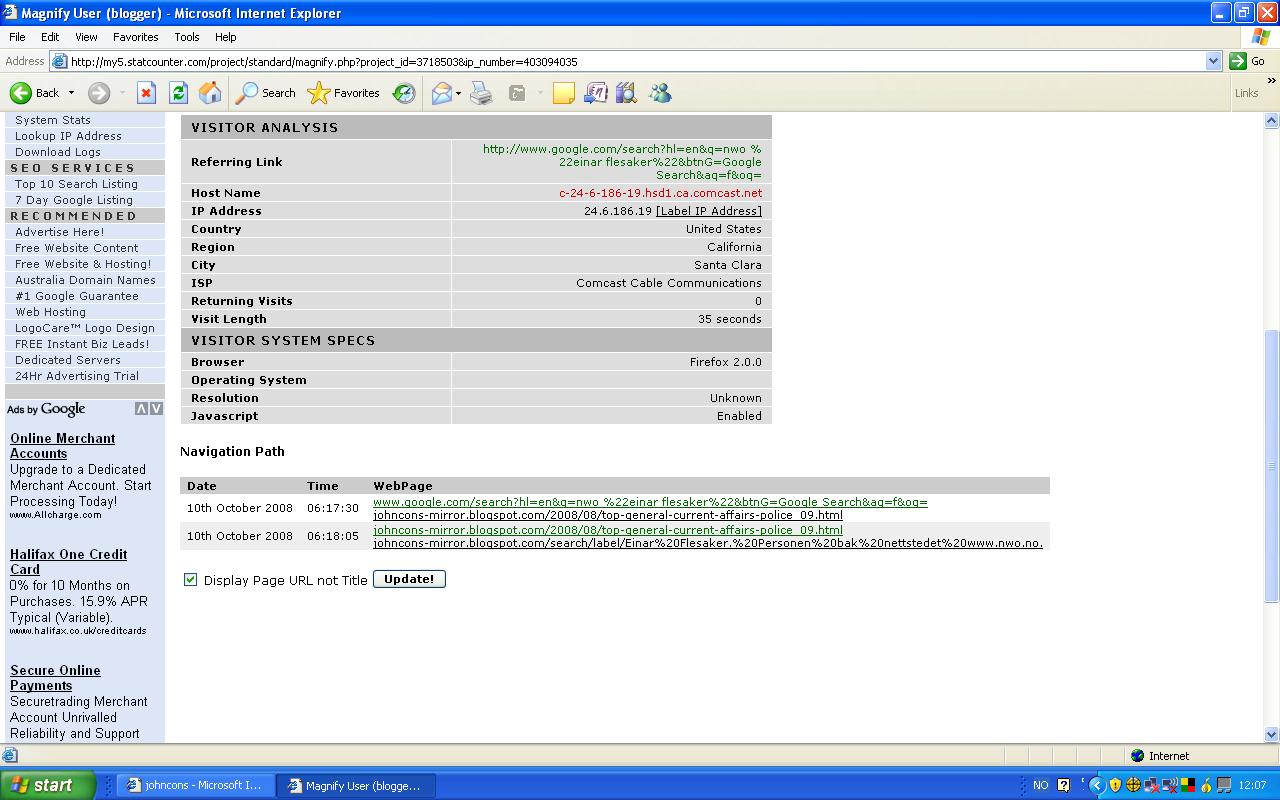The image size is (1280, 800).
Task: Click the green Go arrow button
Action: tap(1247, 61)
